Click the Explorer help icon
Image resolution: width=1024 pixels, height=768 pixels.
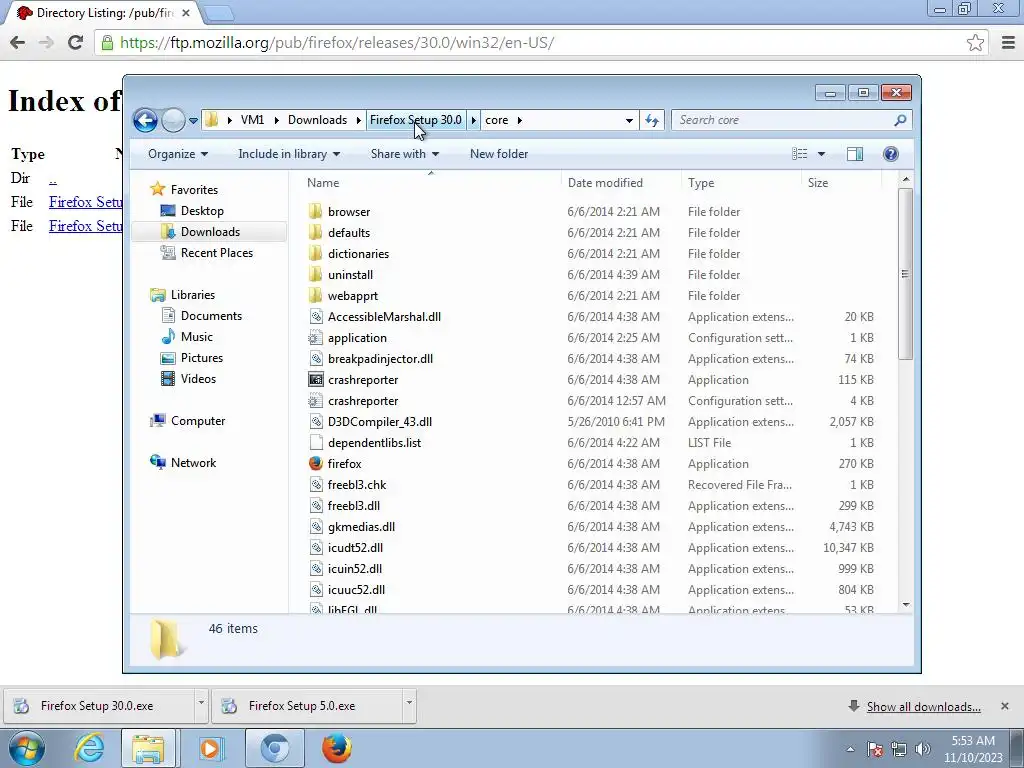coord(890,154)
